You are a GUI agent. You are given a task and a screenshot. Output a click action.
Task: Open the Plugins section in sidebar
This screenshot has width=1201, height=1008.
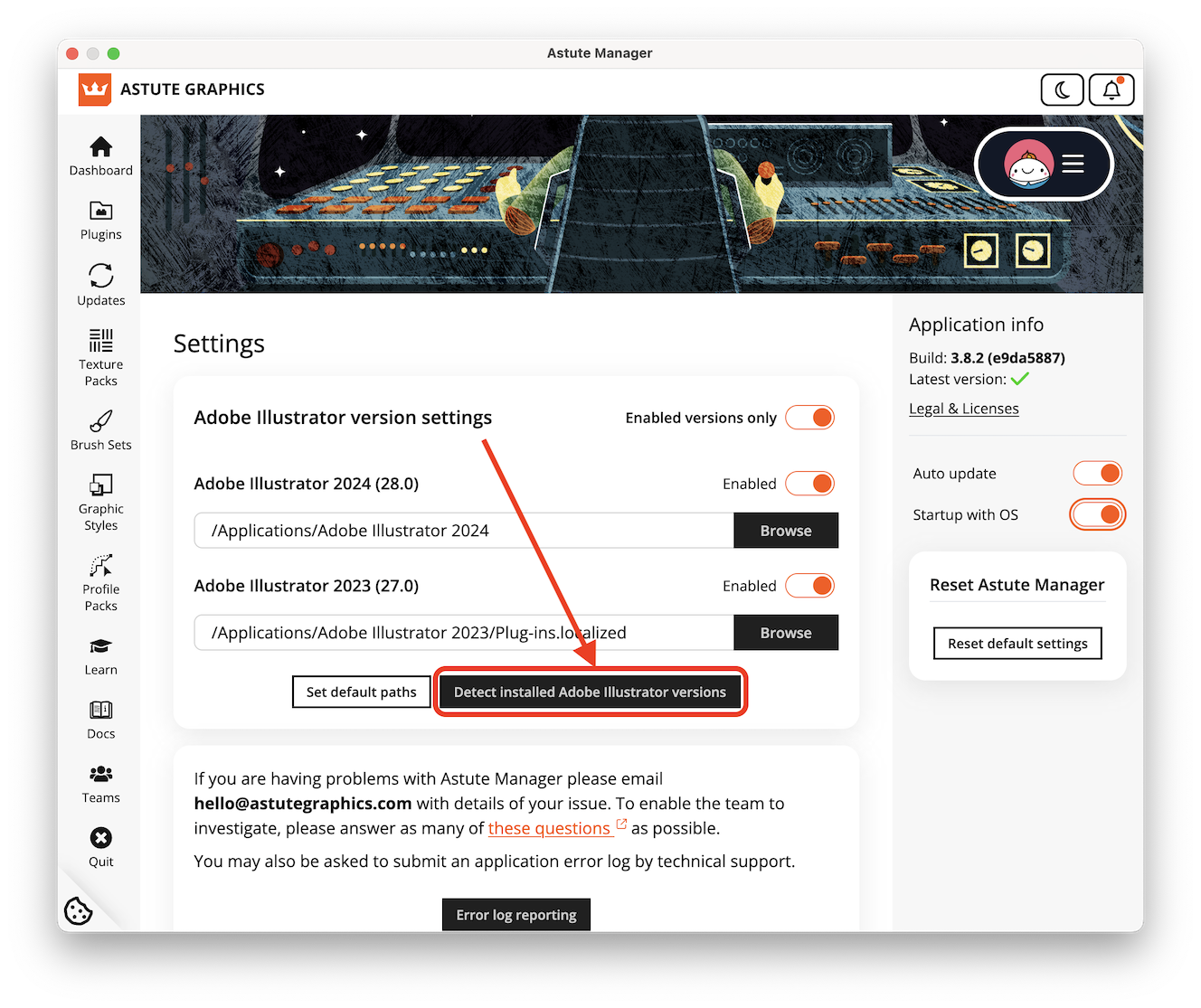(100, 220)
